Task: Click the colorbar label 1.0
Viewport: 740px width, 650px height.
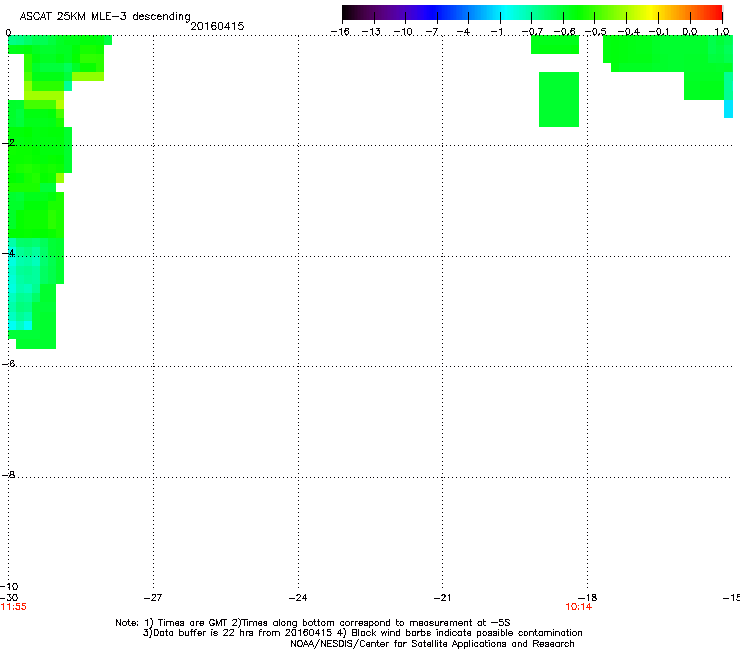Action: pyautogui.click(x=722, y=32)
